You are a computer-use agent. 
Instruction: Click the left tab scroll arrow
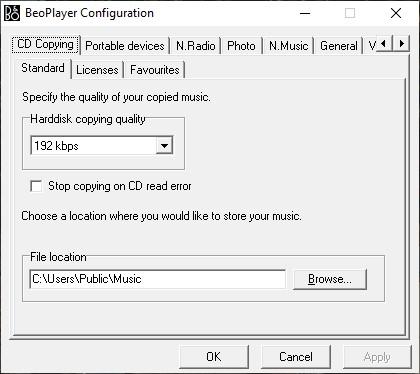pos(384,44)
